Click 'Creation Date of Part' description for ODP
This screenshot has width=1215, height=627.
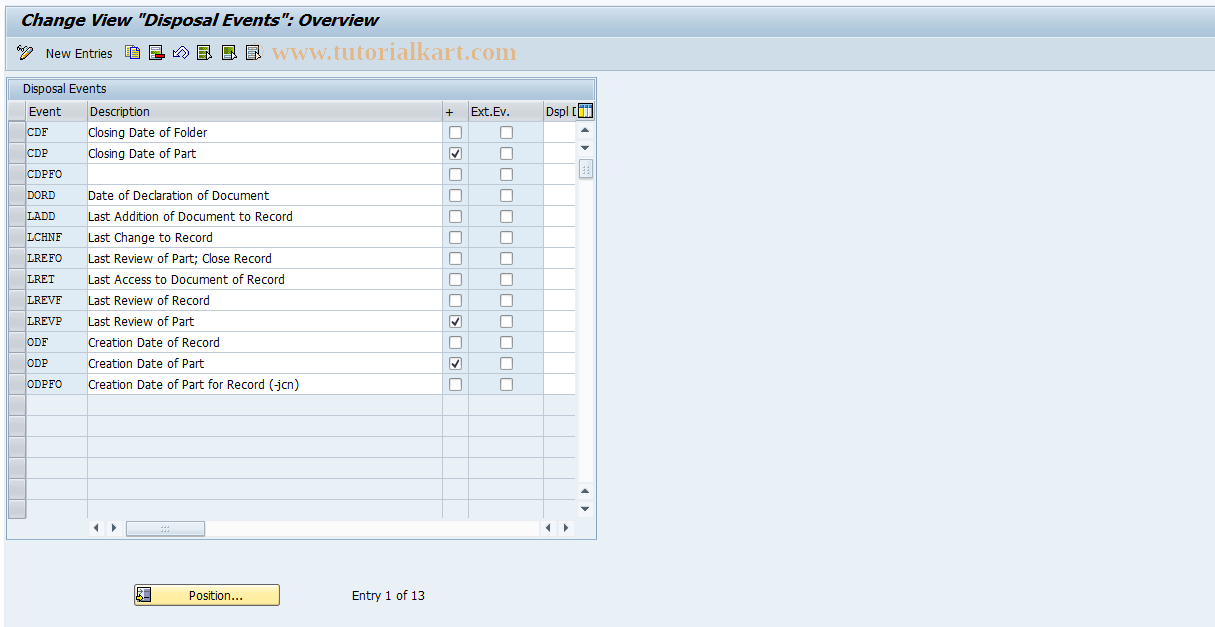pos(265,363)
